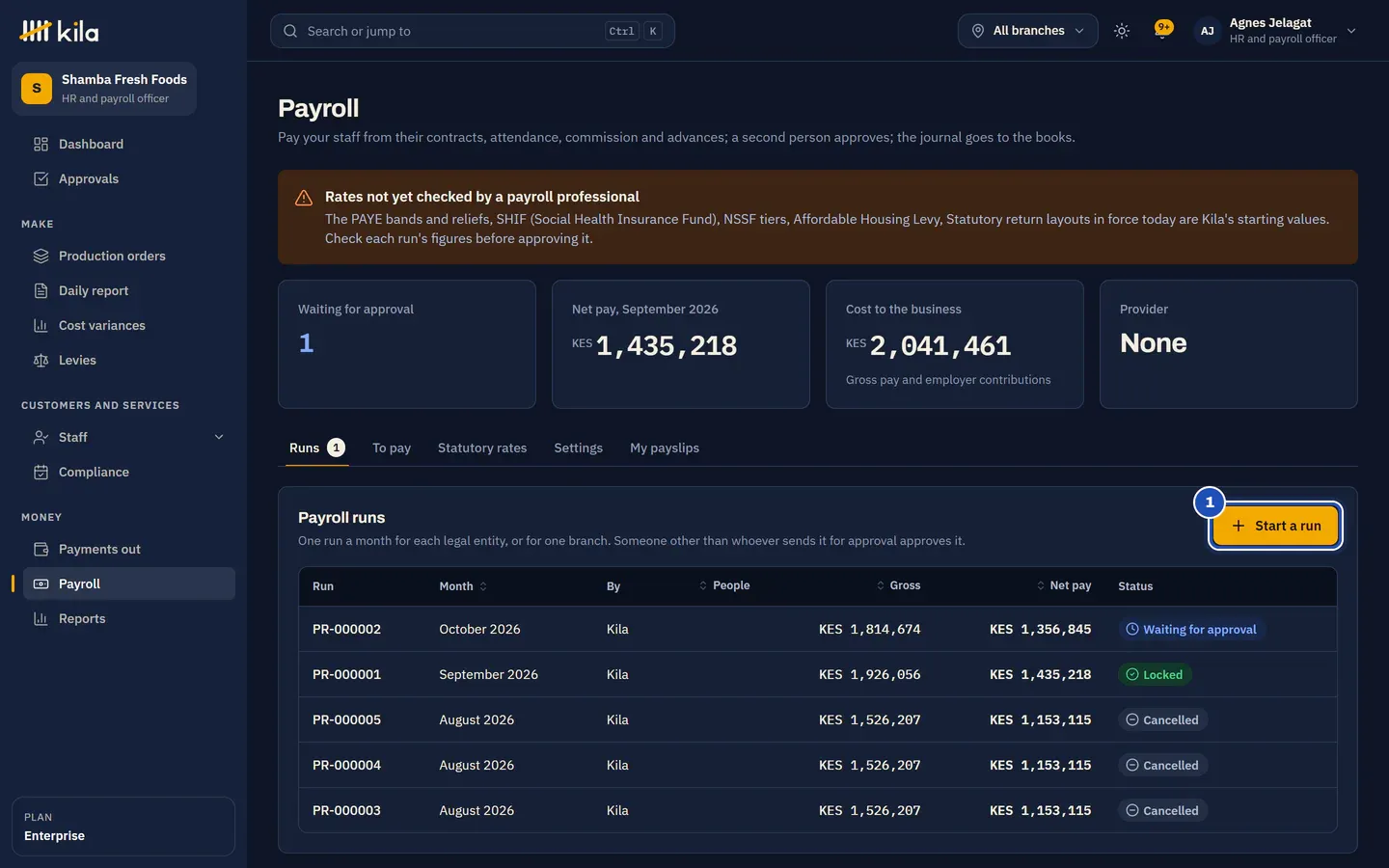Expand the Agnes Jelagat account menu chevron
Viewport: 1389px width, 868px height.
coord(1351,31)
